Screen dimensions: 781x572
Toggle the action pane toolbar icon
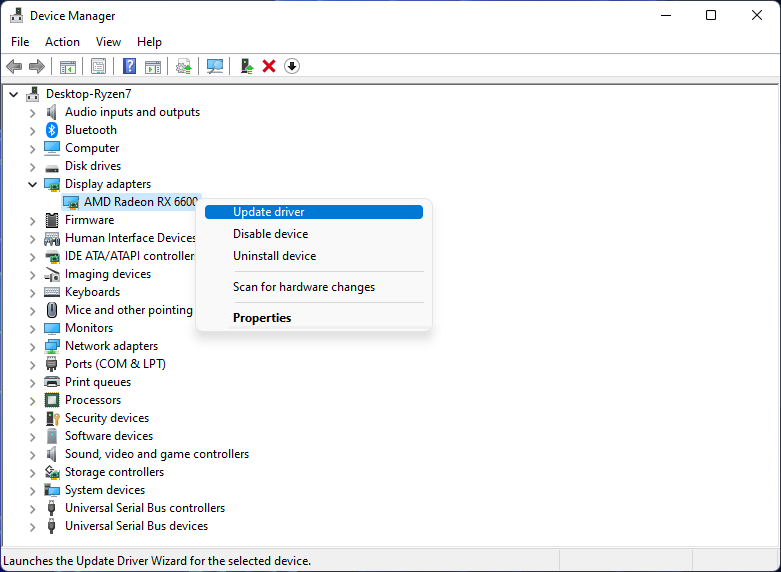pyautogui.click(x=153, y=66)
